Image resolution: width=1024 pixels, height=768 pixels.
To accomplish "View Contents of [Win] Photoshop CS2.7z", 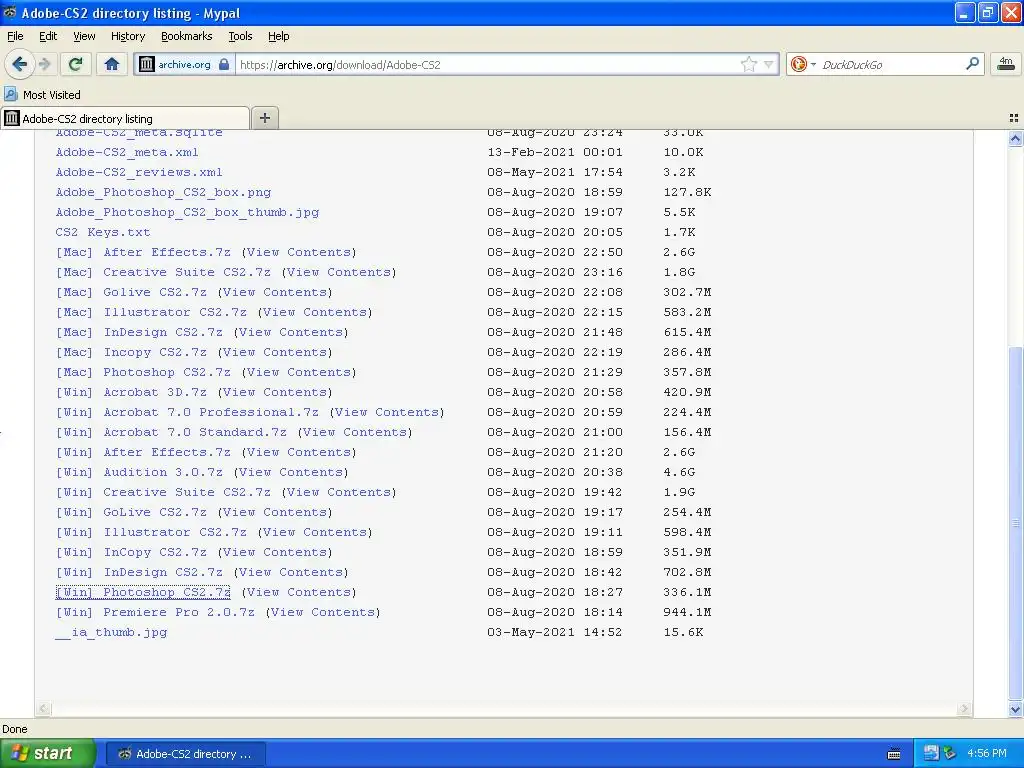I will click(299, 592).
